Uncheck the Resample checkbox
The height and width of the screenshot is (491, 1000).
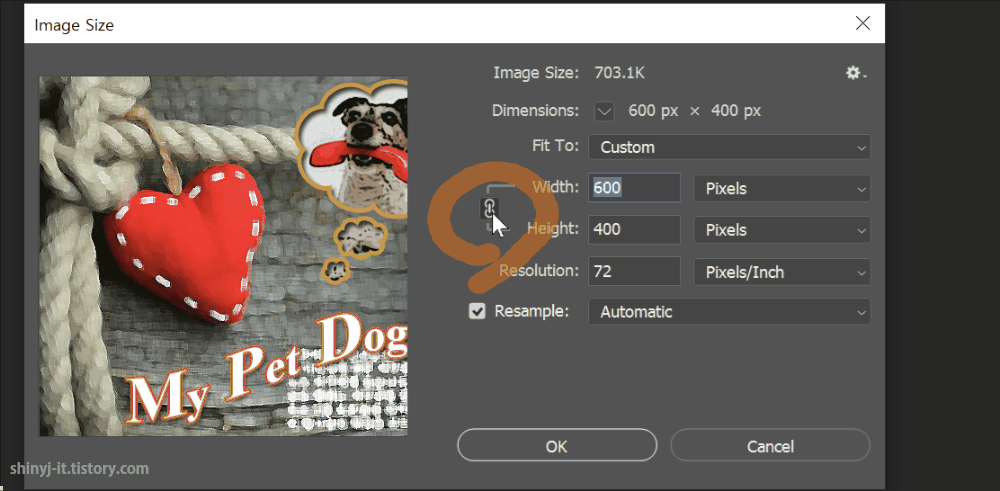[477, 311]
